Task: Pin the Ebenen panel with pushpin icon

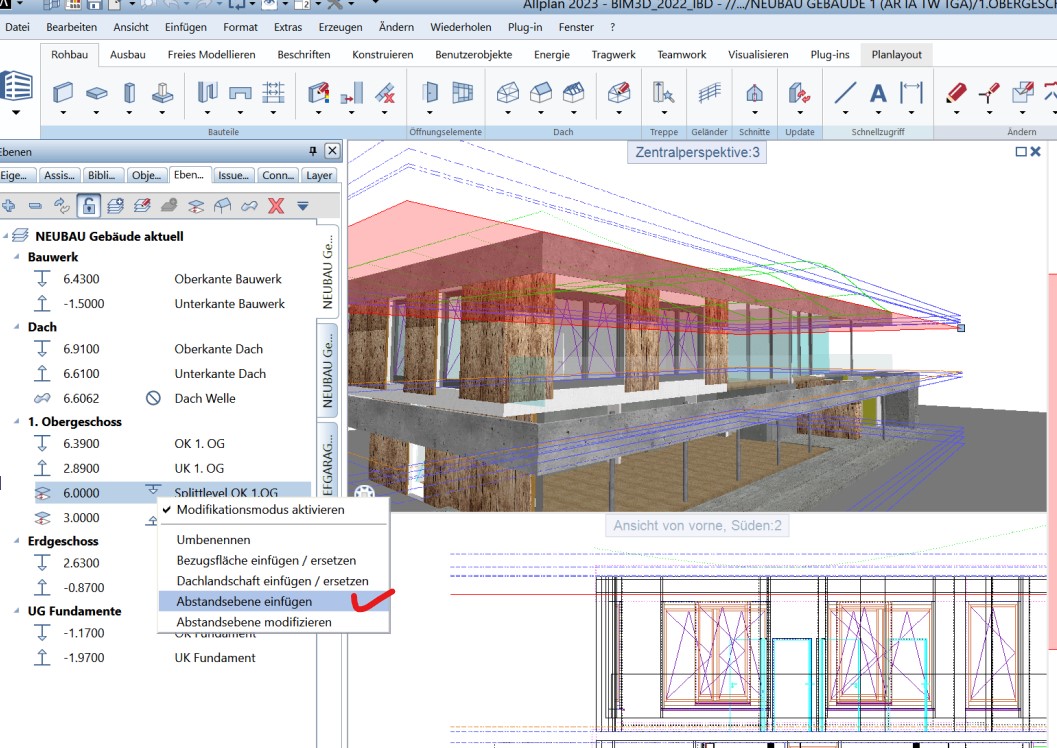Action: click(313, 151)
